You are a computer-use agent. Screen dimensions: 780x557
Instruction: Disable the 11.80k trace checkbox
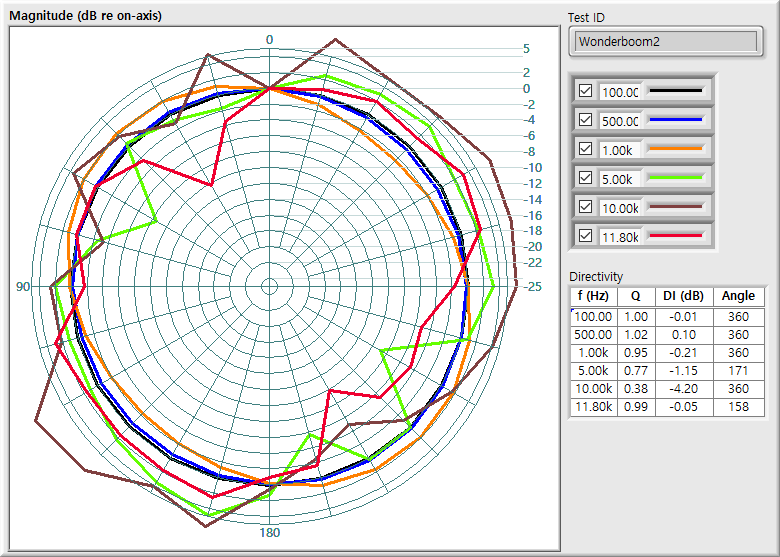(585, 235)
